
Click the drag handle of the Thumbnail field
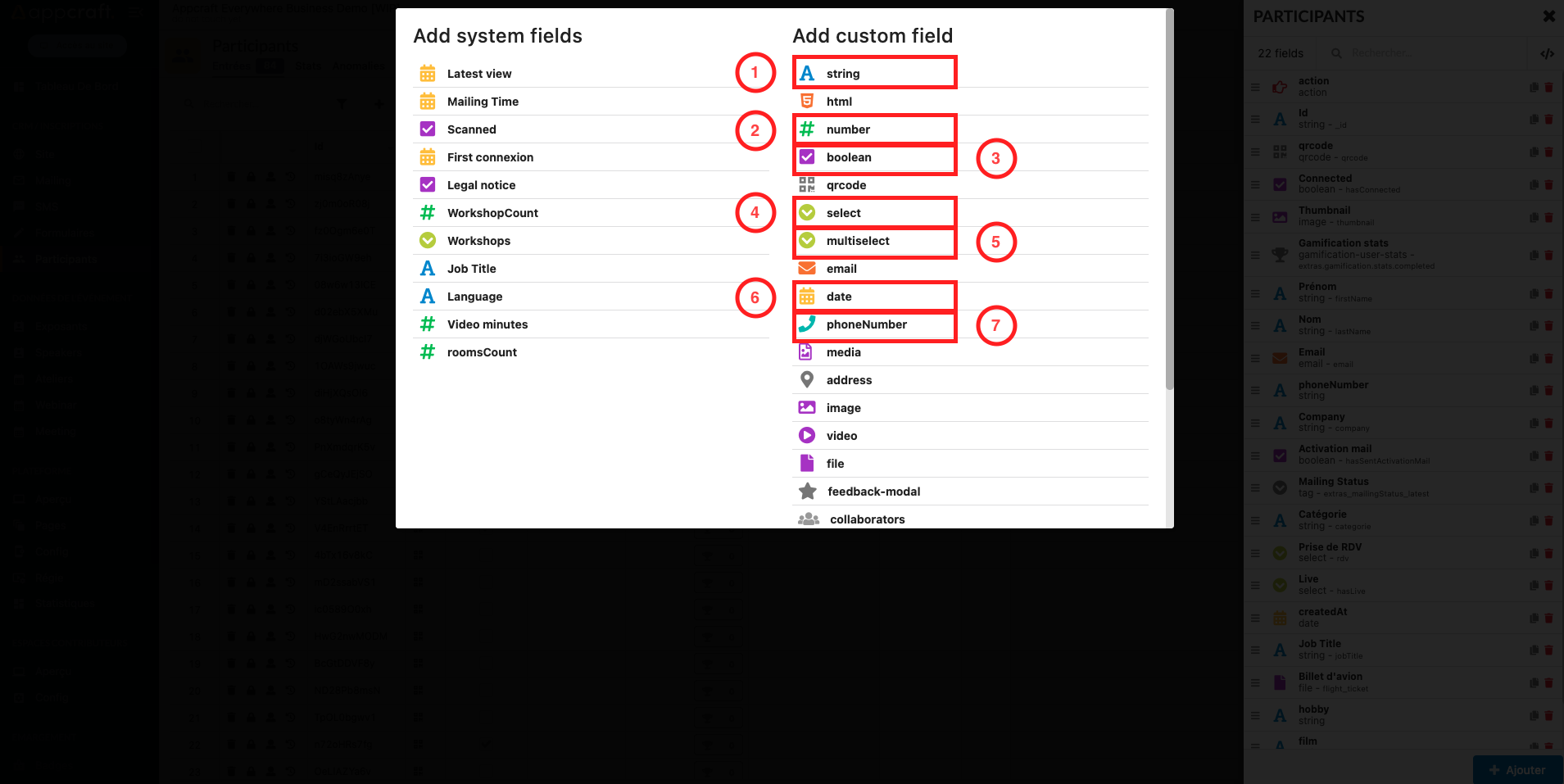coord(1255,217)
